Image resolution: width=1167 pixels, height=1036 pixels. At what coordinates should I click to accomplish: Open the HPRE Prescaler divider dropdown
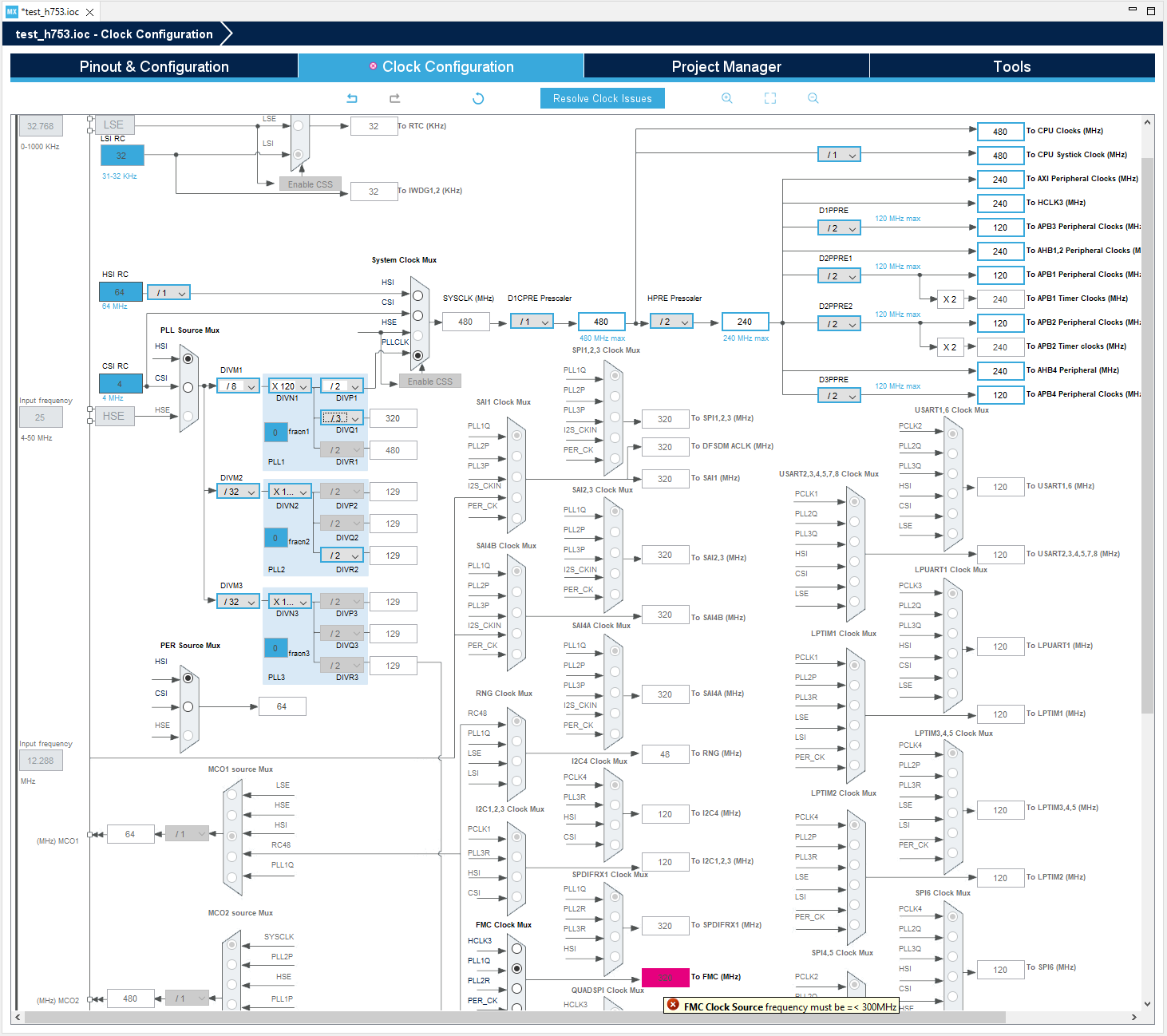[671, 321]
